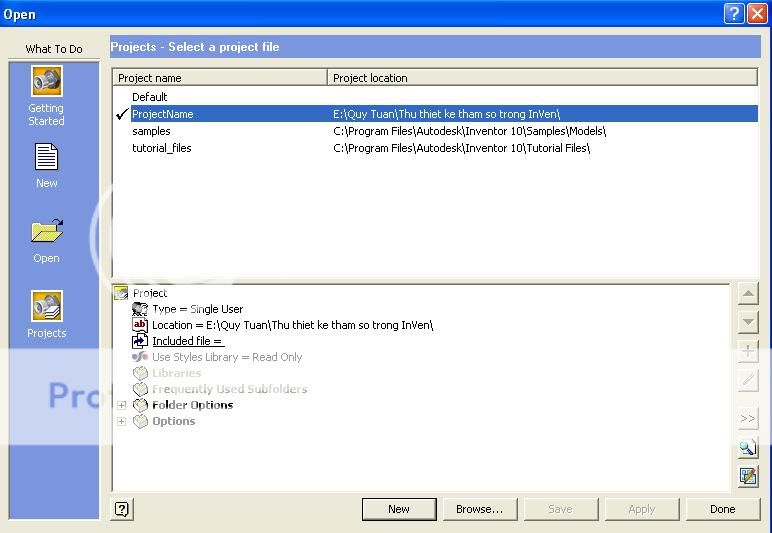772x533 pixels.
Task: Click the Browse... button
Action: pyautogui.click(x=480, y=509)
